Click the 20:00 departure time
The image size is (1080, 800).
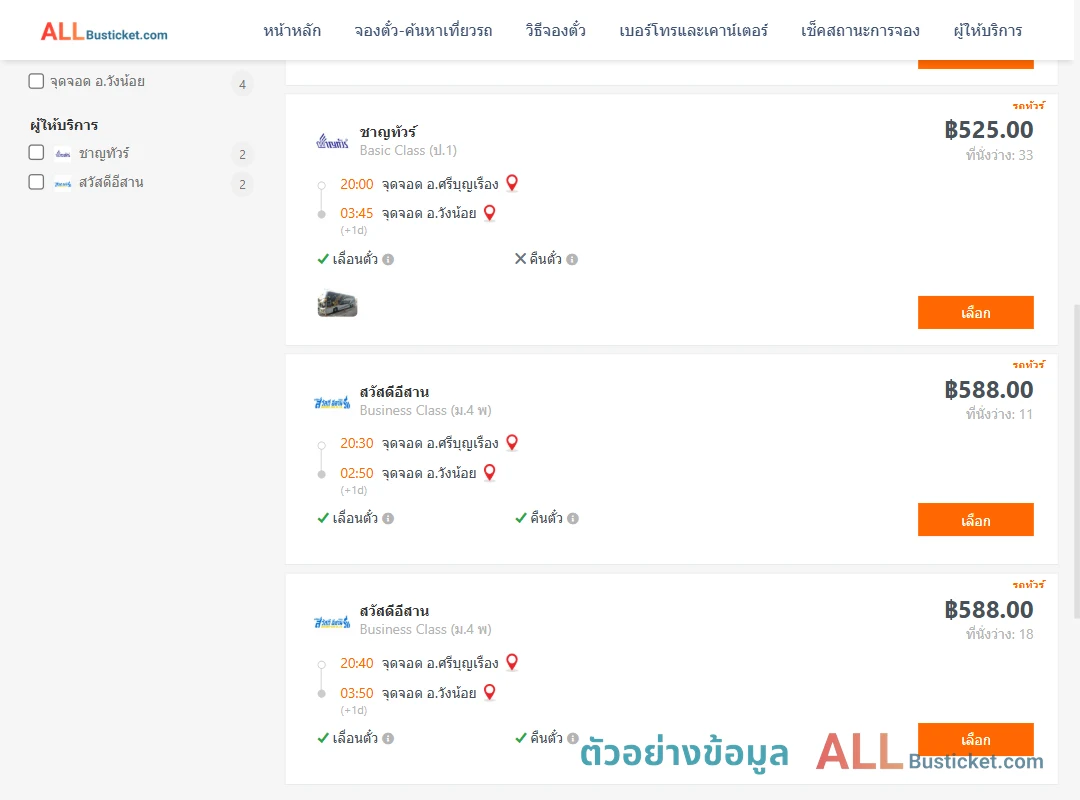tap(357, 185)
